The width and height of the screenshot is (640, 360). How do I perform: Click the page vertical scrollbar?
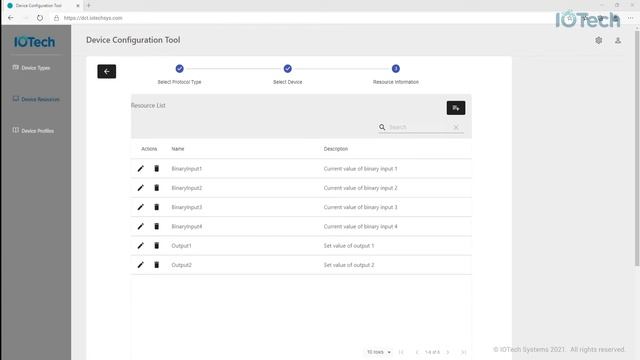[x=637, y=148]
